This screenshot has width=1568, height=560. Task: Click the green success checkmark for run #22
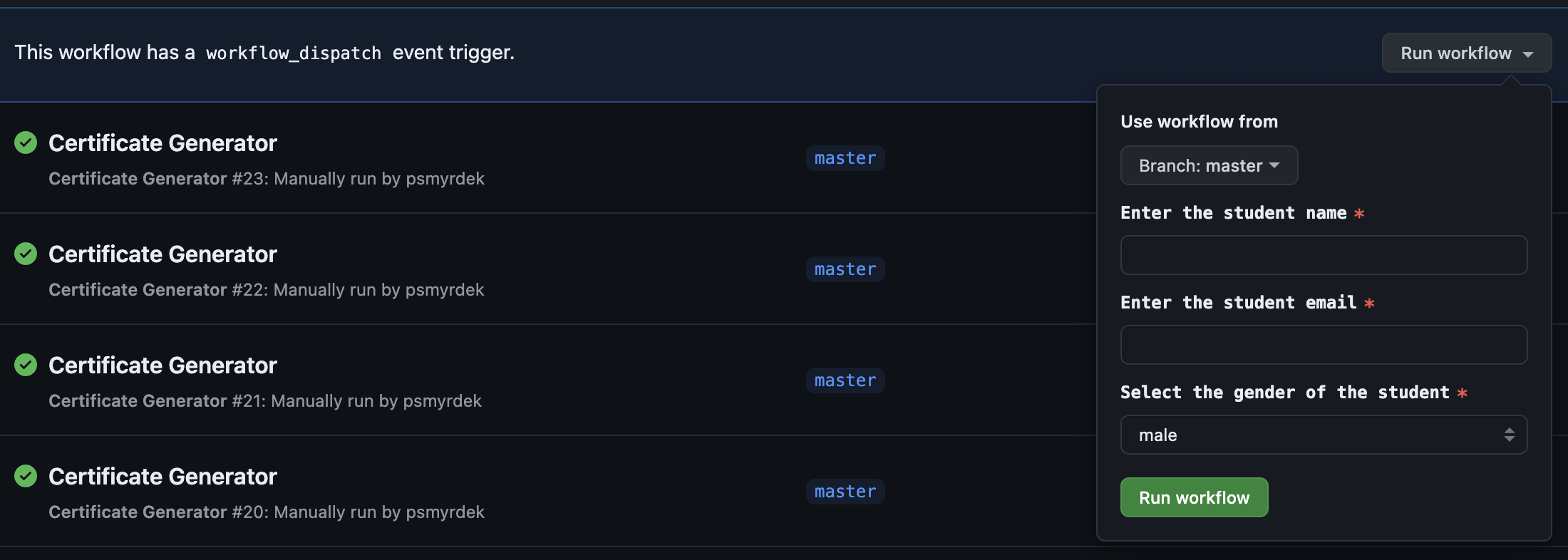click(x=26, y=254)
